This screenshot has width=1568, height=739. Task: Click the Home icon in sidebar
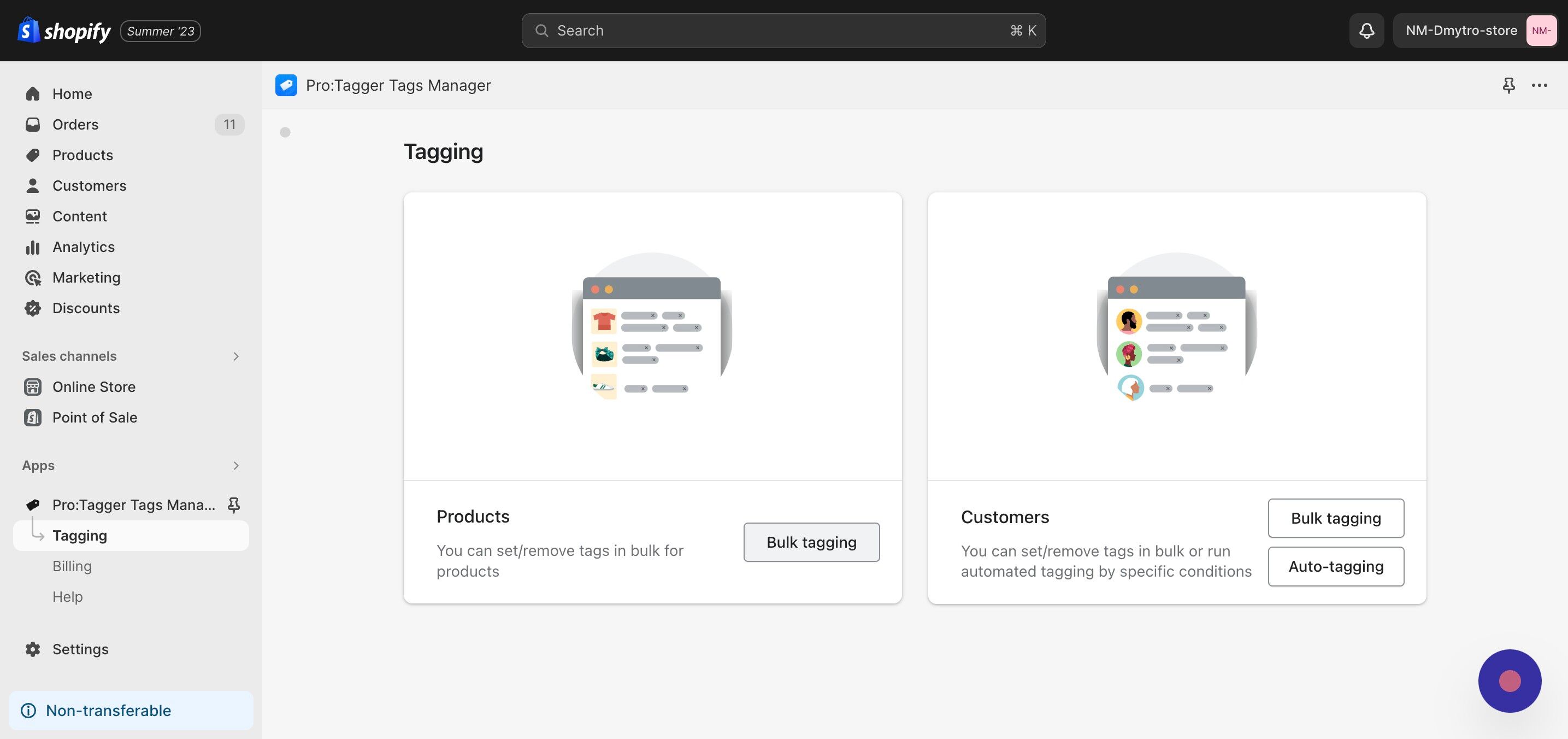coord(33,94)
